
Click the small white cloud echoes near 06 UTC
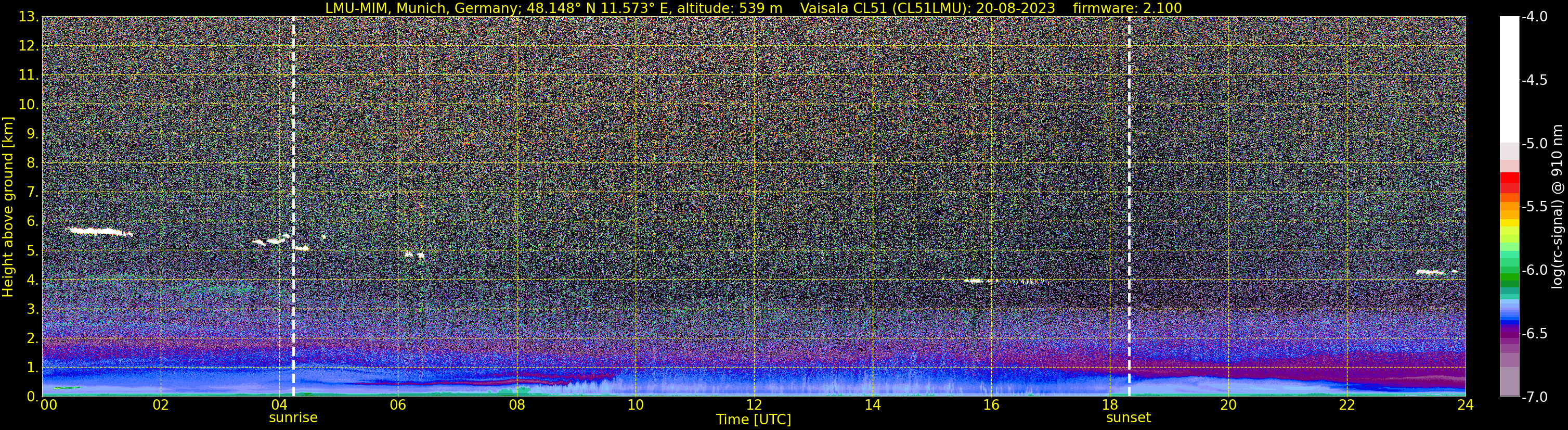coord(414,255)
